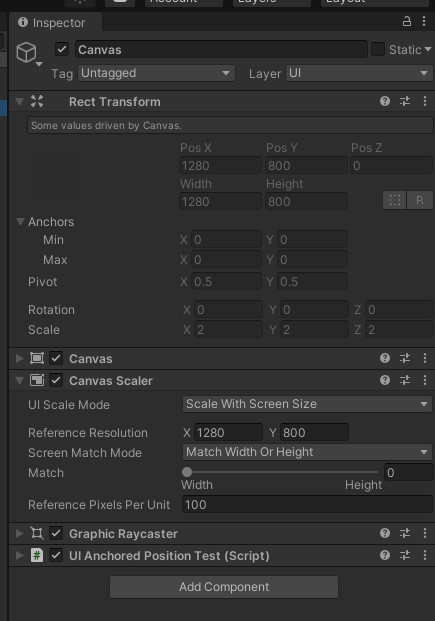Click the Inspector lock icon
435x621 pixels.
tap(406, 21)
